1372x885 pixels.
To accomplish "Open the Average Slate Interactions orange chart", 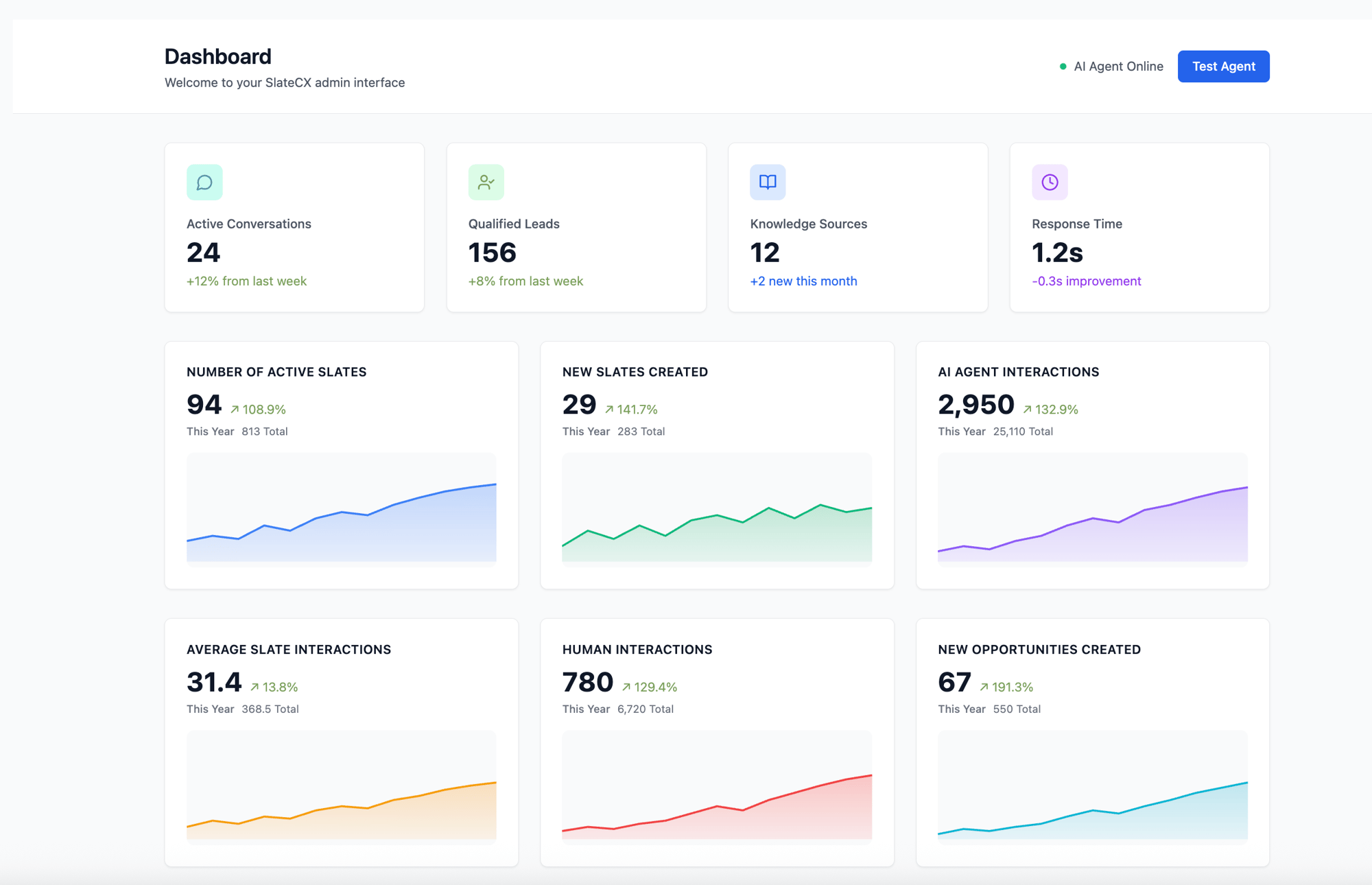I will click(x=342, y=785).
